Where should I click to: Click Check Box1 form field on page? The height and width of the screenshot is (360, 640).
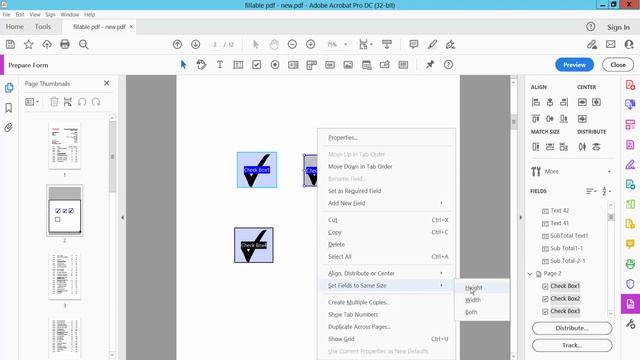(257, 170)
